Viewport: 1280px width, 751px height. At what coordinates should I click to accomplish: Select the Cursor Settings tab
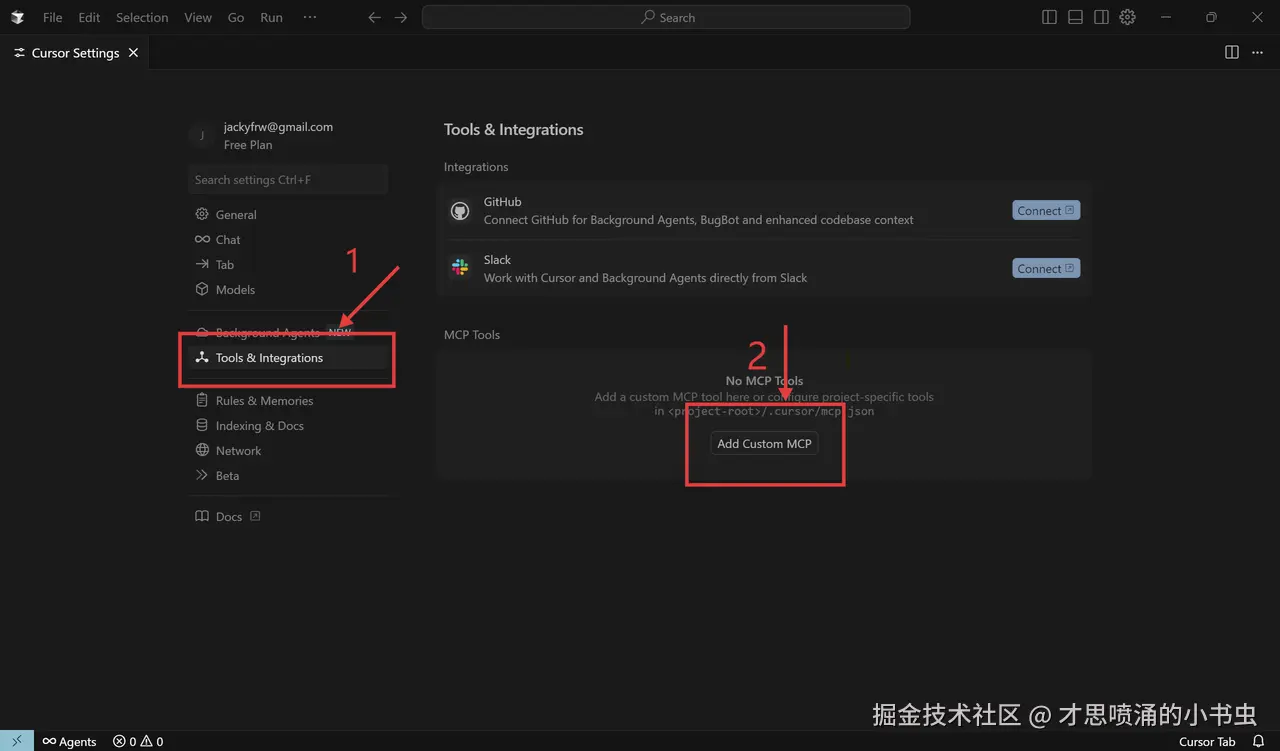click(75, 53)
